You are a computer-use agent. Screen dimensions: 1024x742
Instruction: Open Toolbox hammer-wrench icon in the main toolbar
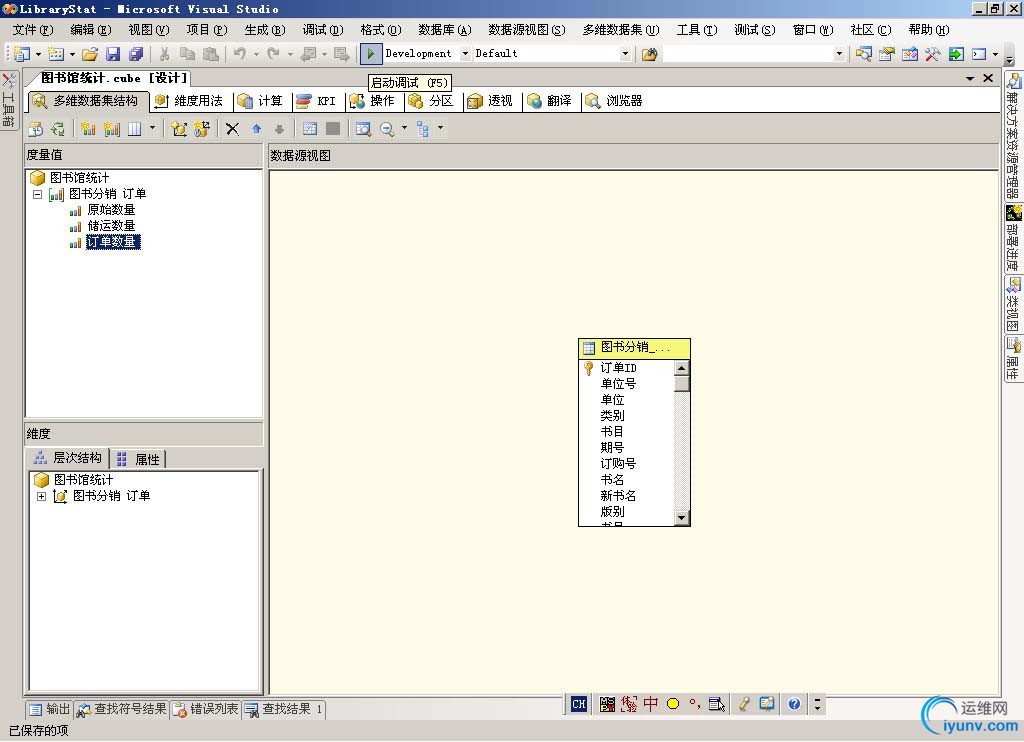tap(932, 54)
